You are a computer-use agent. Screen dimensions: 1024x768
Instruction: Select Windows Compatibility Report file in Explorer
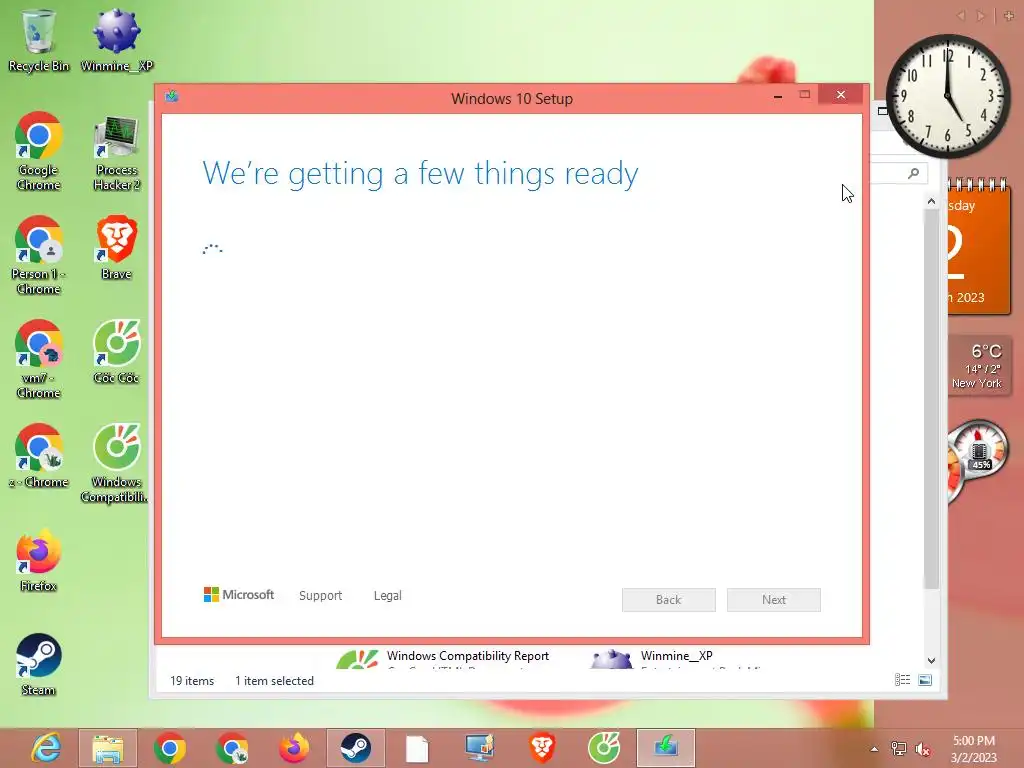(443, 658)
